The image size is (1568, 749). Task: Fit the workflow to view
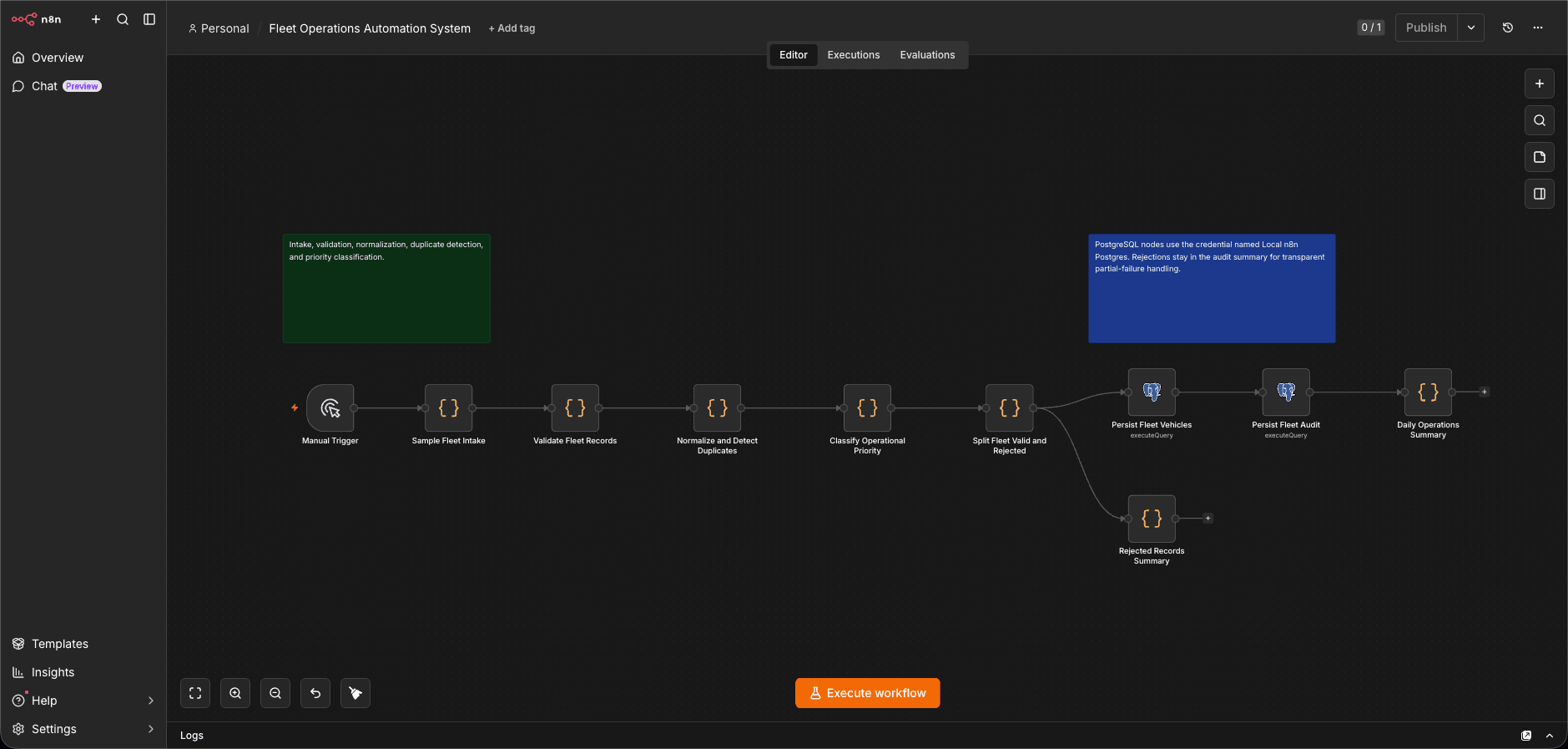tap(195, 693)
